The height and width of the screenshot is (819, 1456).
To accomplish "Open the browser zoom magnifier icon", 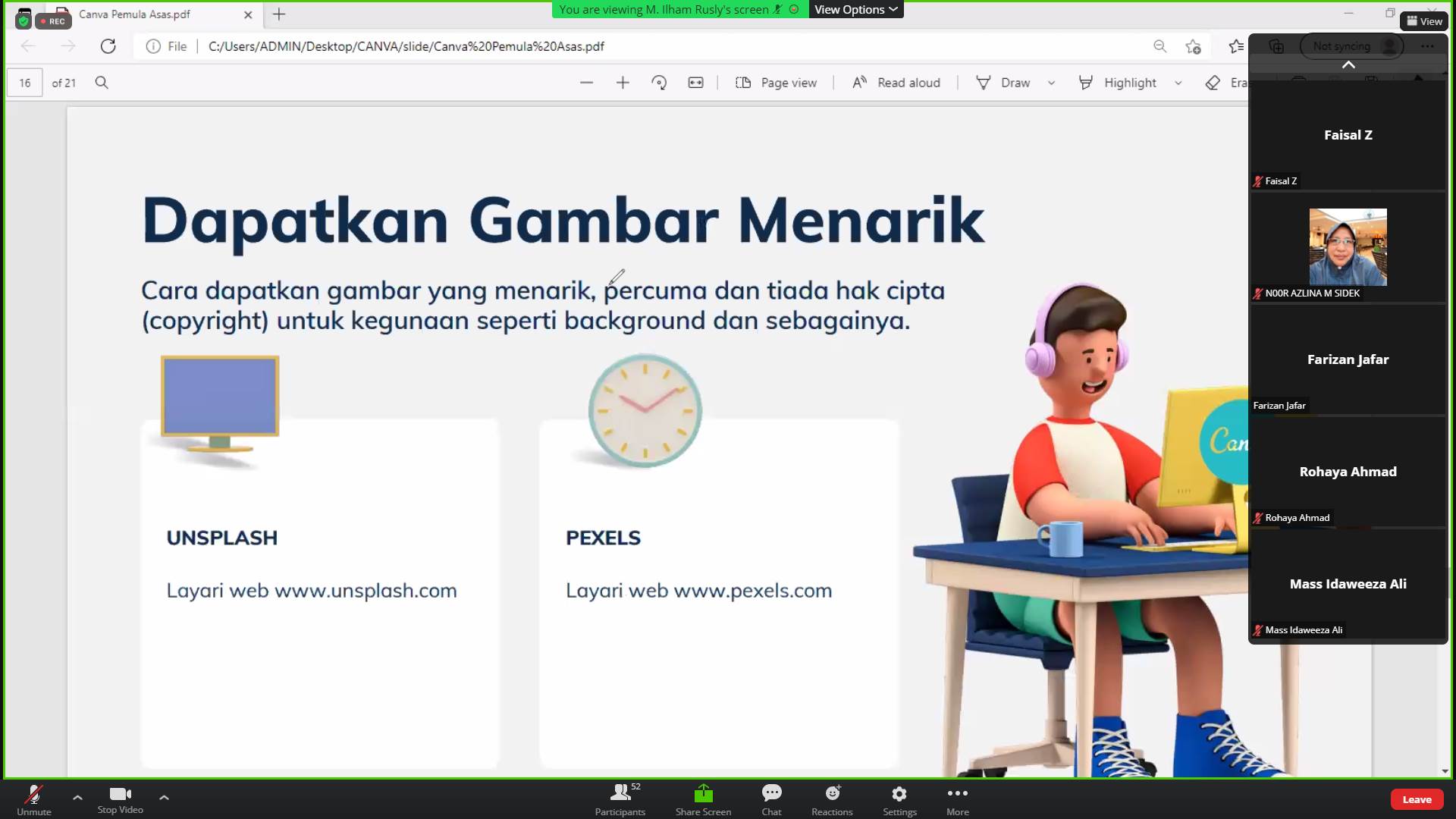I will point(1159,46).
